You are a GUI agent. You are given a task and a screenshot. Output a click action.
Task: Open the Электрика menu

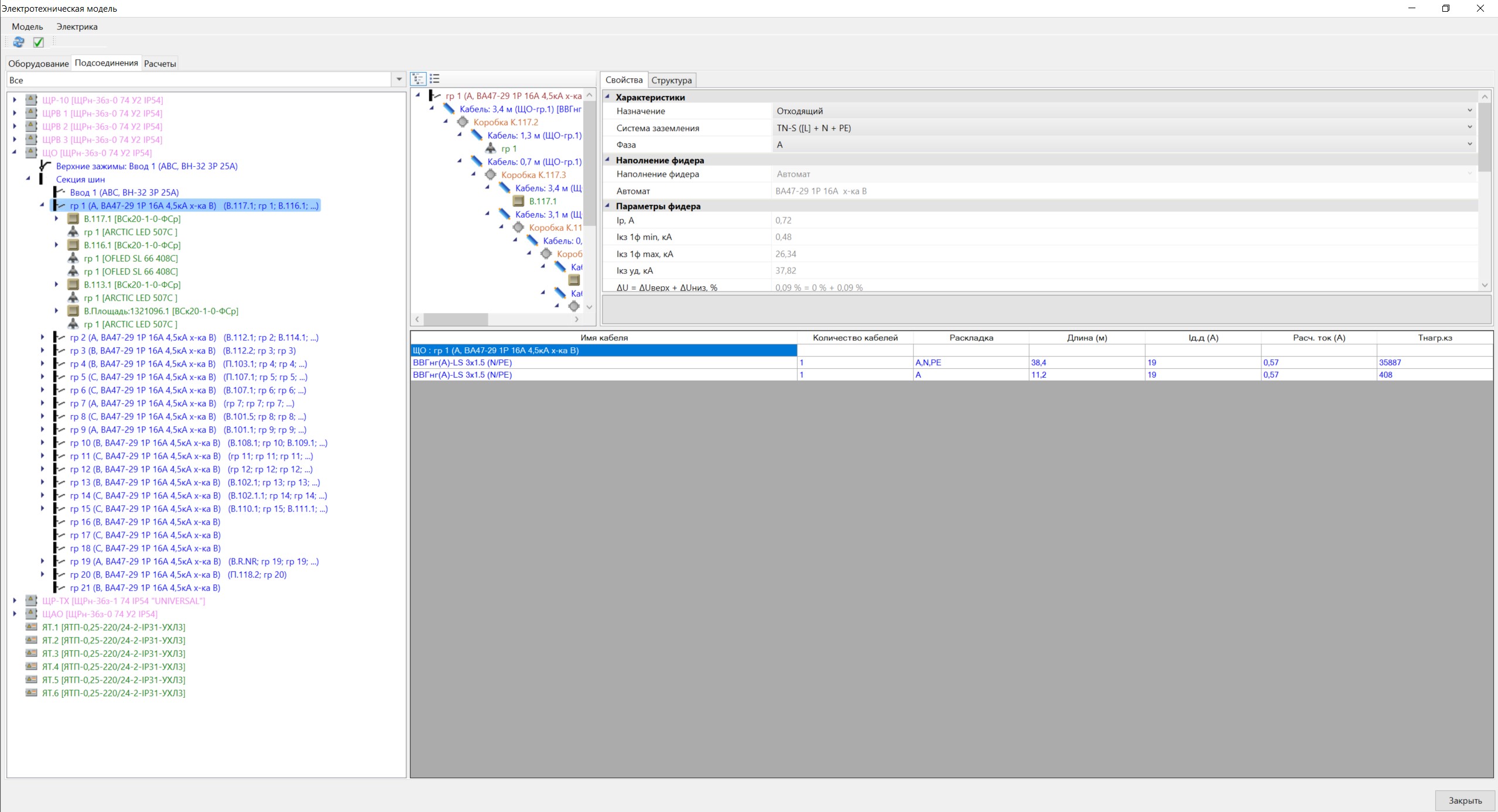(77, 26)
